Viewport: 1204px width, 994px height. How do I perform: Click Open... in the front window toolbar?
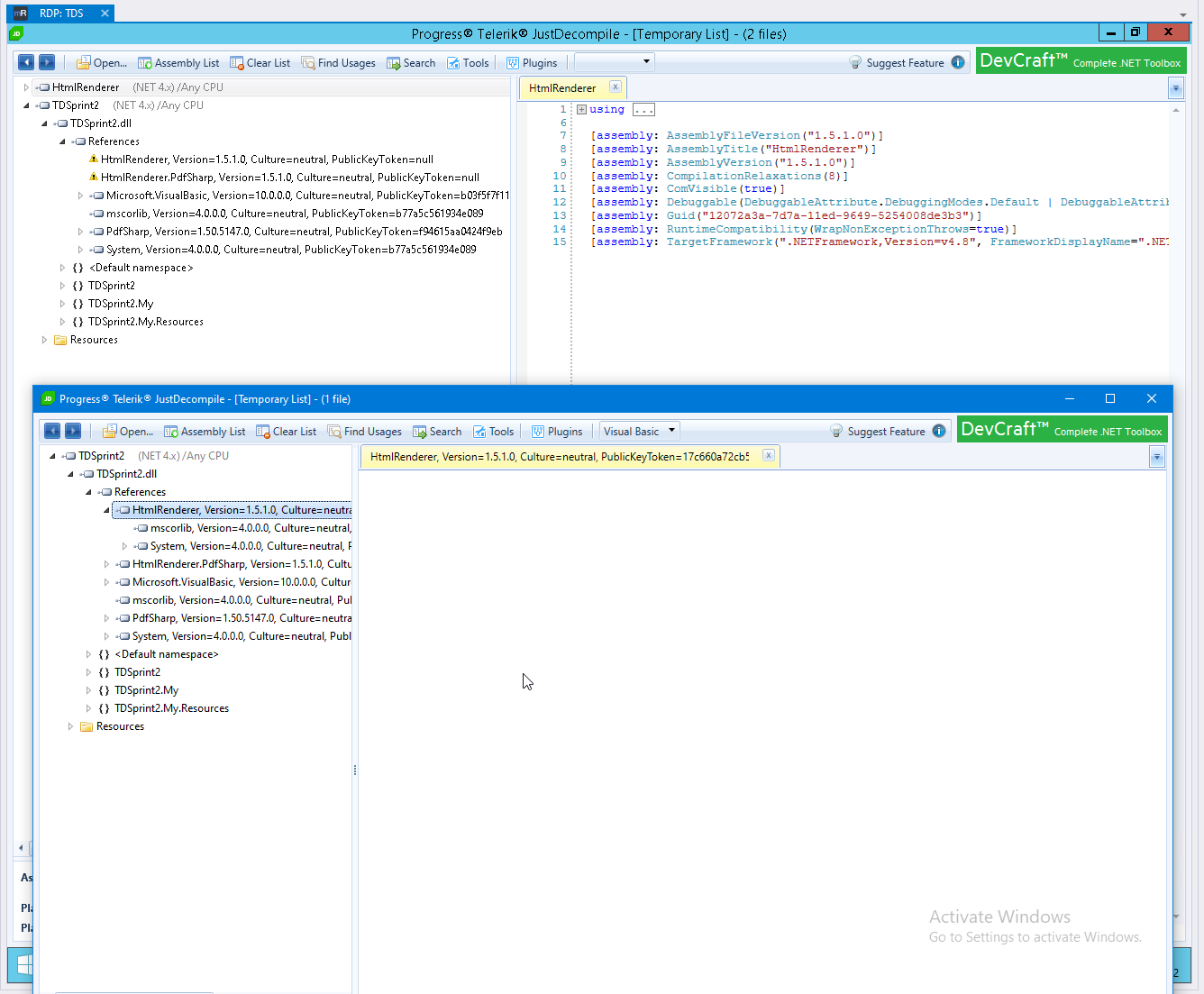(128, 432)
